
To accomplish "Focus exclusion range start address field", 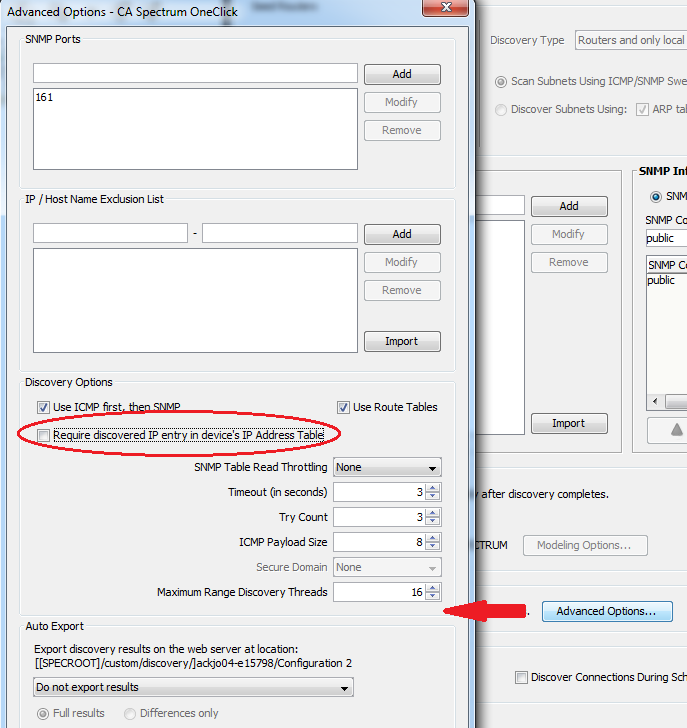I will pos(110,233).
